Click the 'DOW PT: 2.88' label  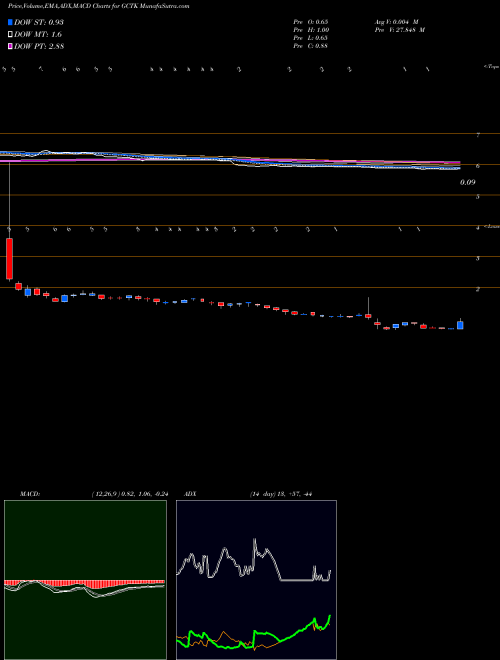point(39,47)
